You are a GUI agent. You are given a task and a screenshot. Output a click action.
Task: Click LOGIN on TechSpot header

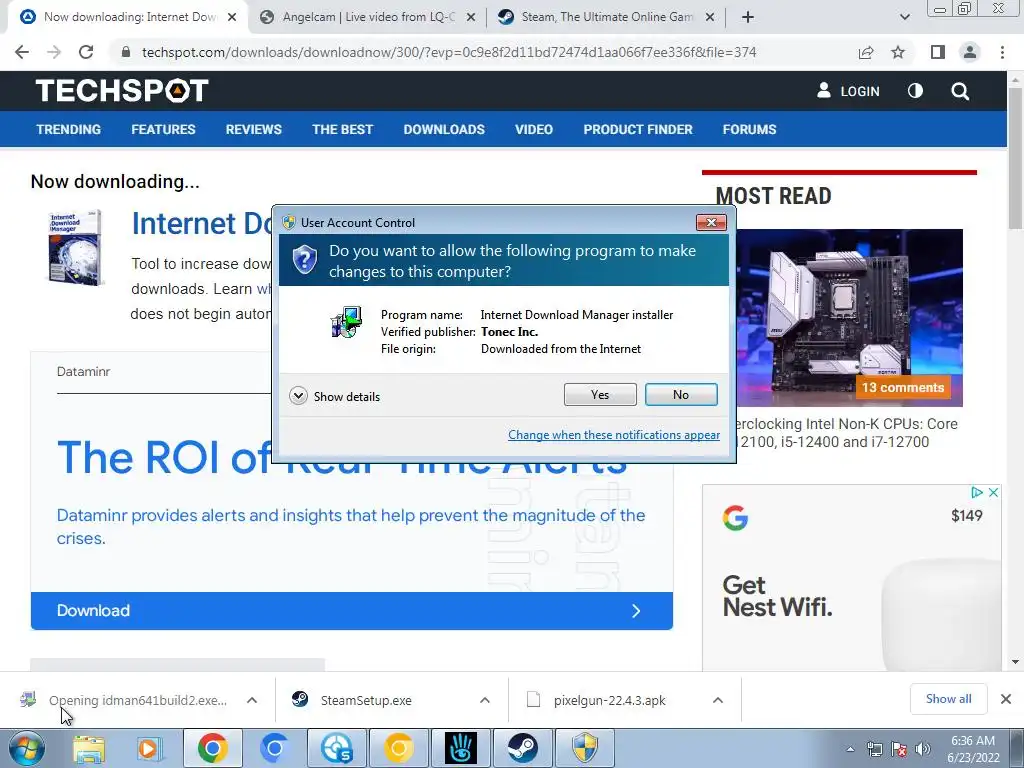click(x=848, y=91)
